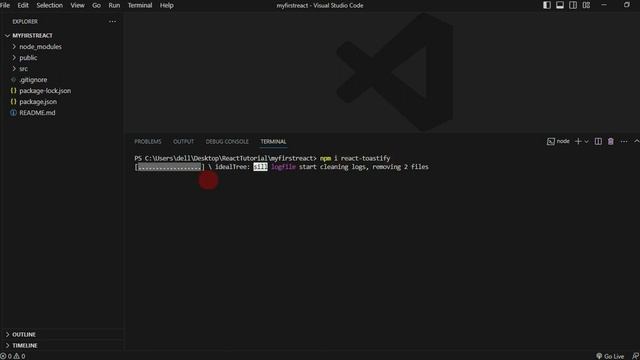Create a new terminal with plus icon

(578, 141)
